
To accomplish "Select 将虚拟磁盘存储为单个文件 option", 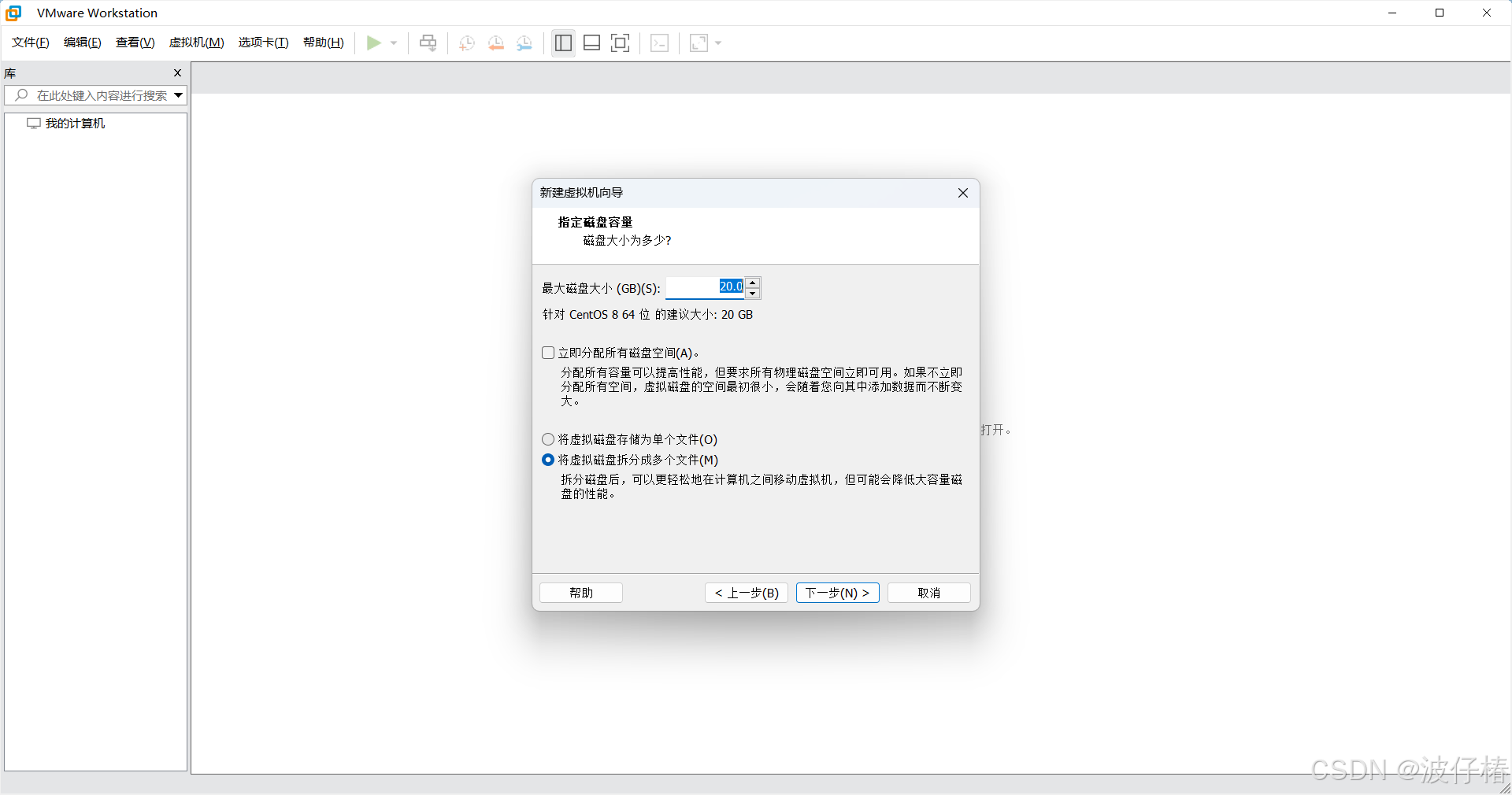I will pyautogui.click(x=547, y=439).
